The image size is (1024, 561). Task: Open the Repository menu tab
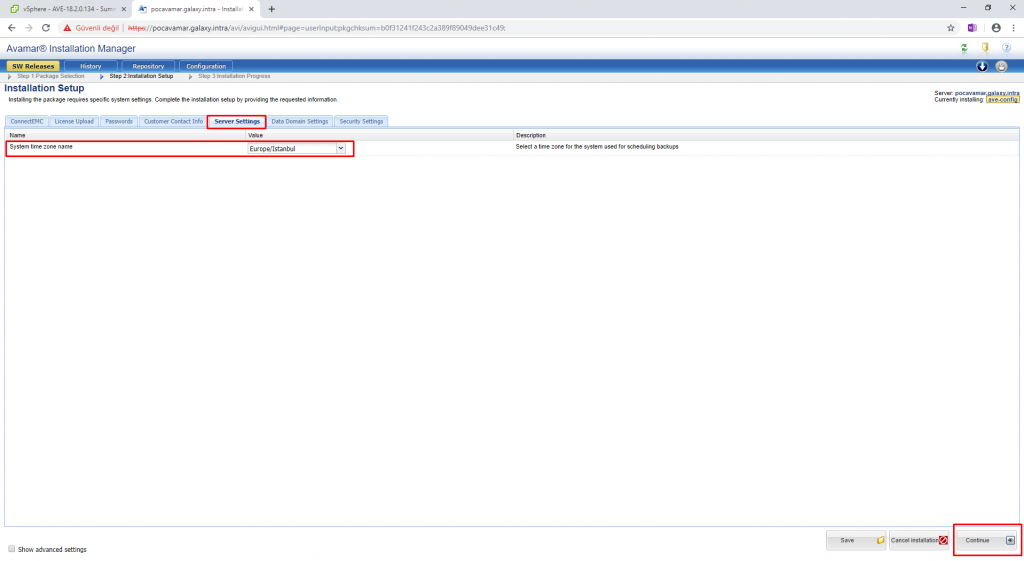tap(148, 66)
